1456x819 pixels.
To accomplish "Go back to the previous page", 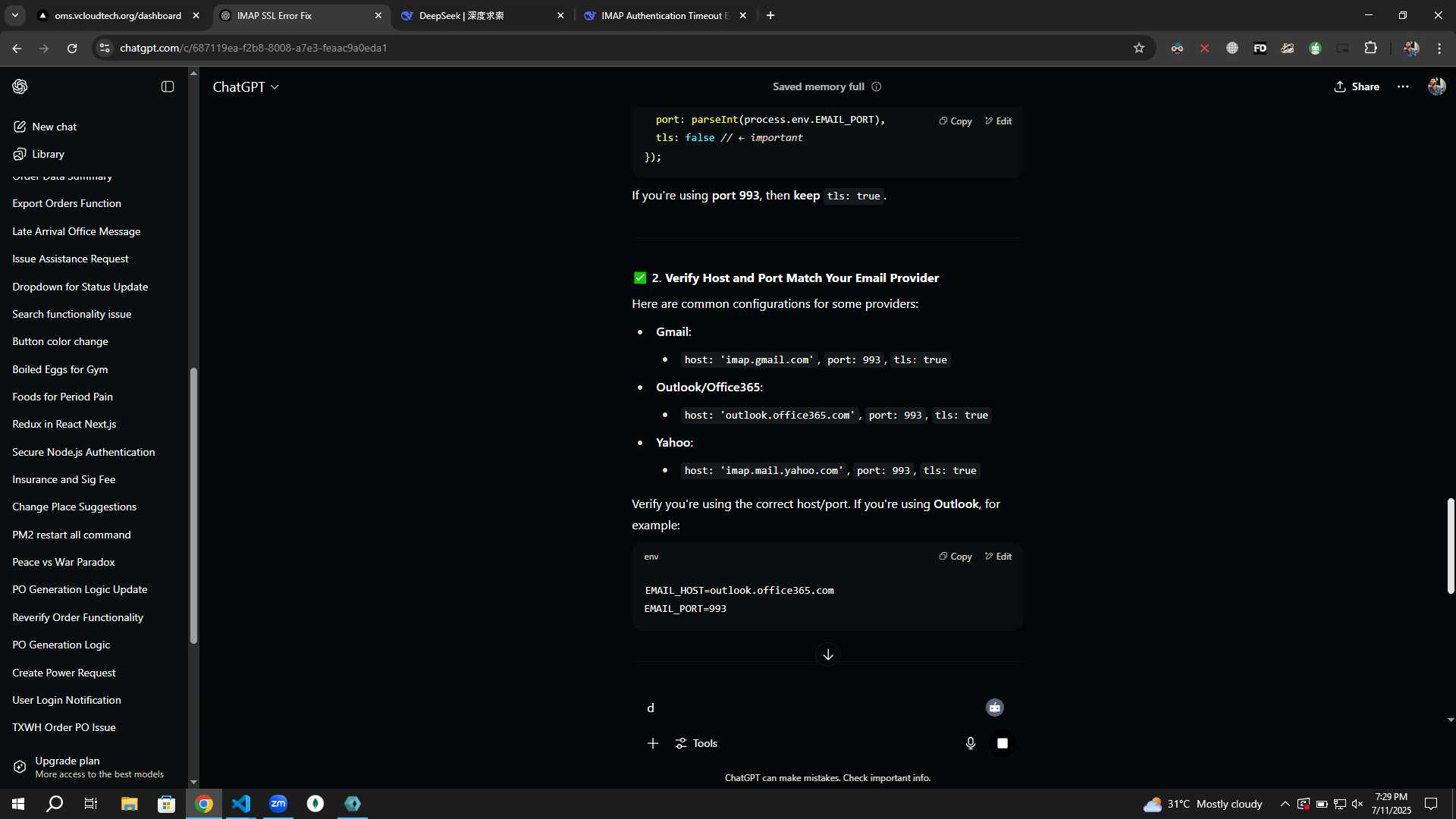I will (x=17, y=48).
